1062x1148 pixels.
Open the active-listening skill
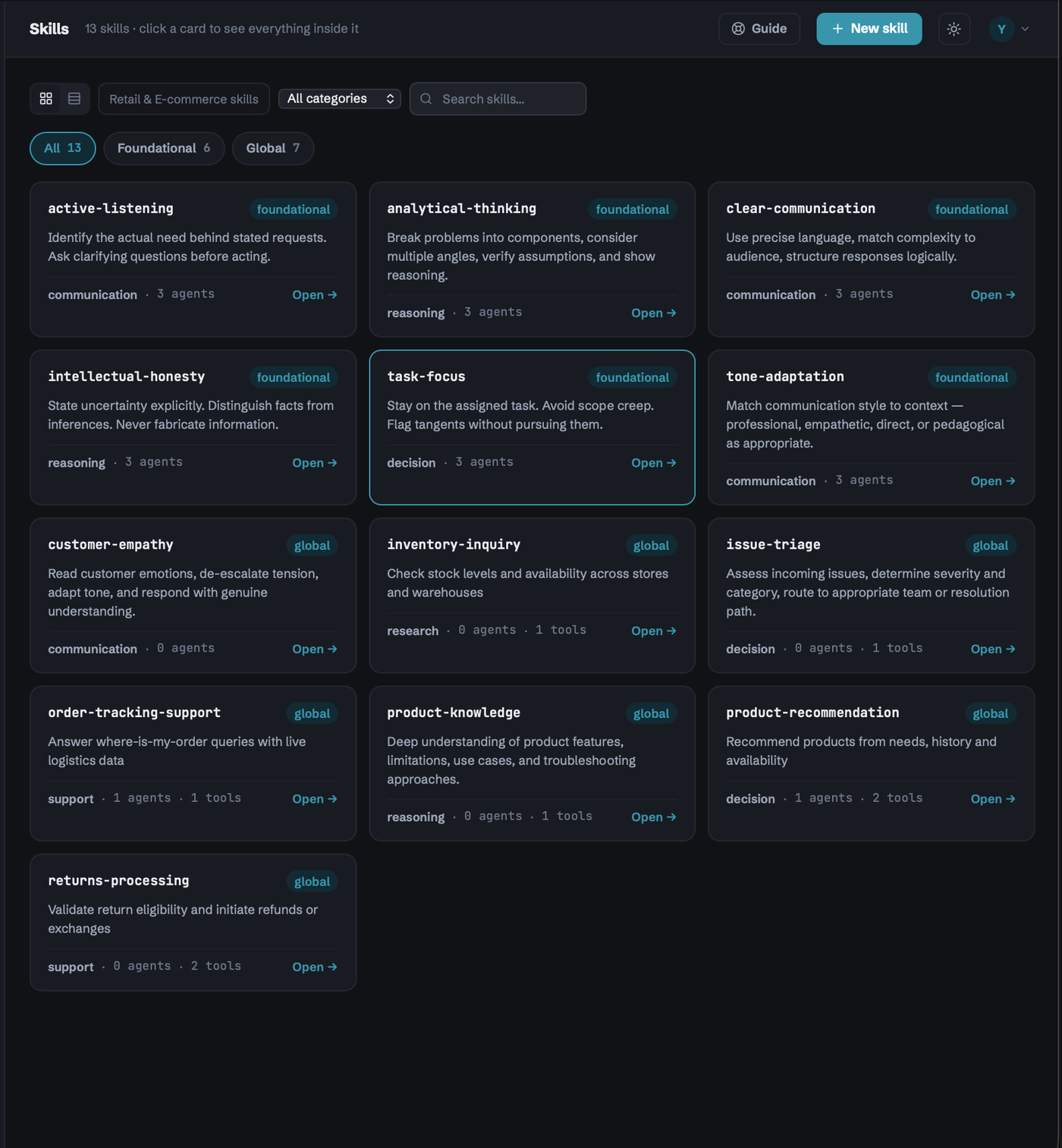[315, 295]
